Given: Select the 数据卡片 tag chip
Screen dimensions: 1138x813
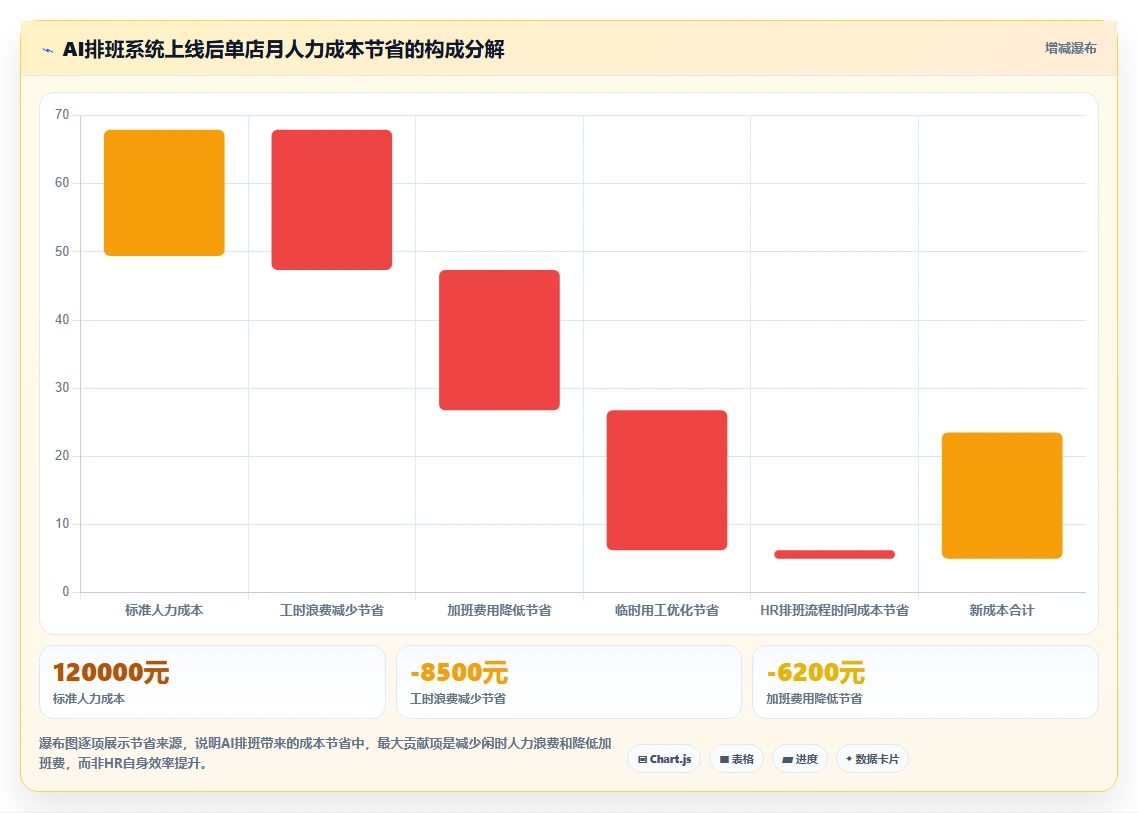Looking at the screenshot, I should (872, 759).
